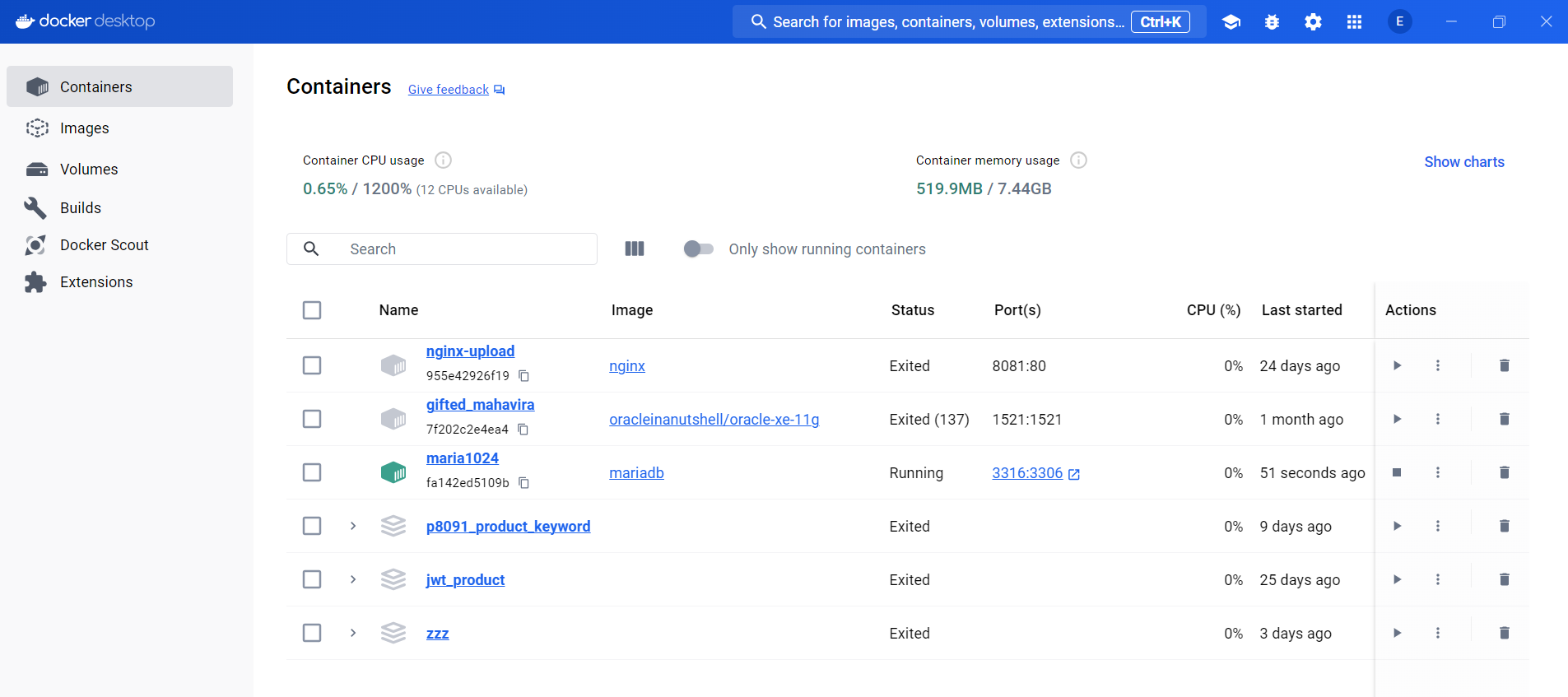The image size is (1568, 697).
Task: Click the containers Search input field
Action: (x=442, y=249)
